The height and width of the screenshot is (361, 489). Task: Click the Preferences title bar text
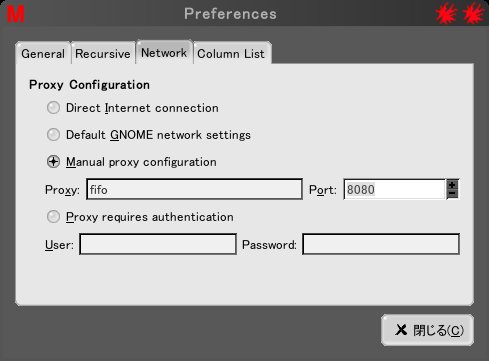coord(230,14)
